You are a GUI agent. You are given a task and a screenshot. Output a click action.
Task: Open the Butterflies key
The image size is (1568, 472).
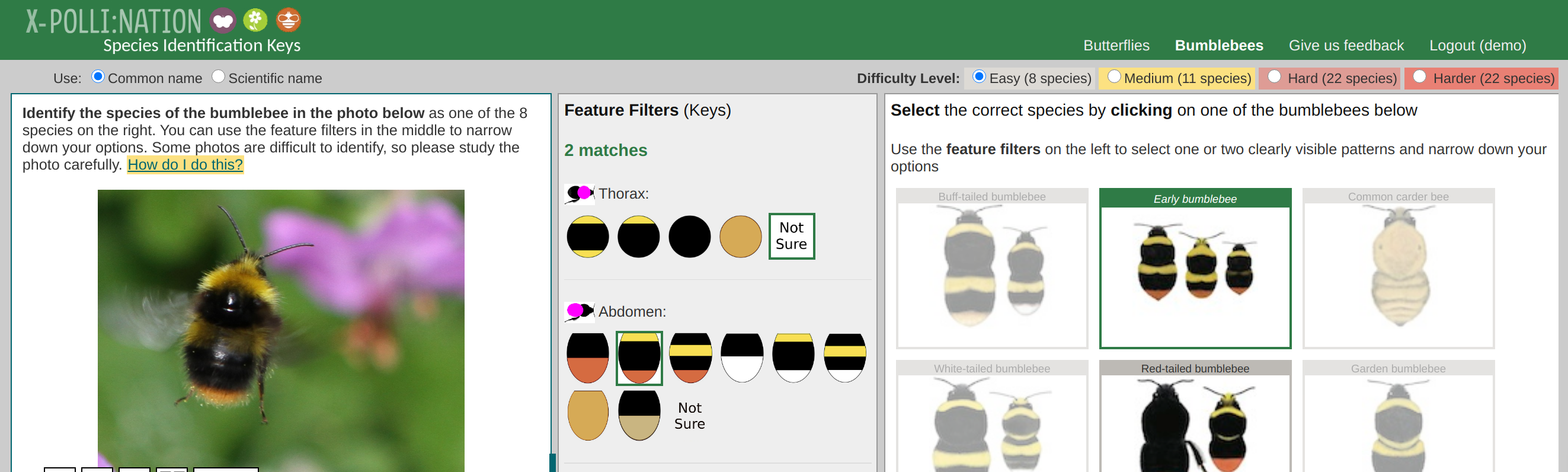1116,46
